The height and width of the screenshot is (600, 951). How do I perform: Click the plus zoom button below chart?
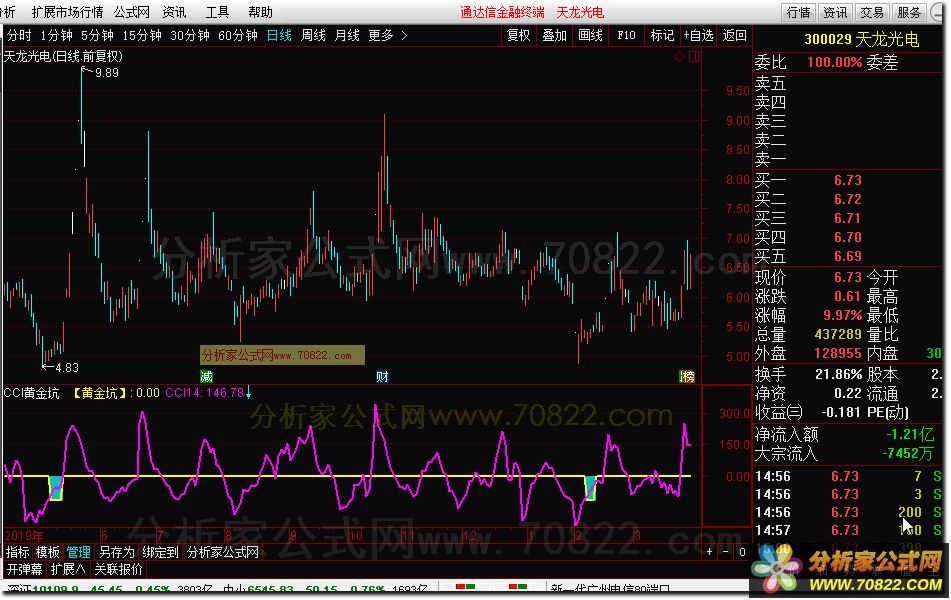[710, 552]
